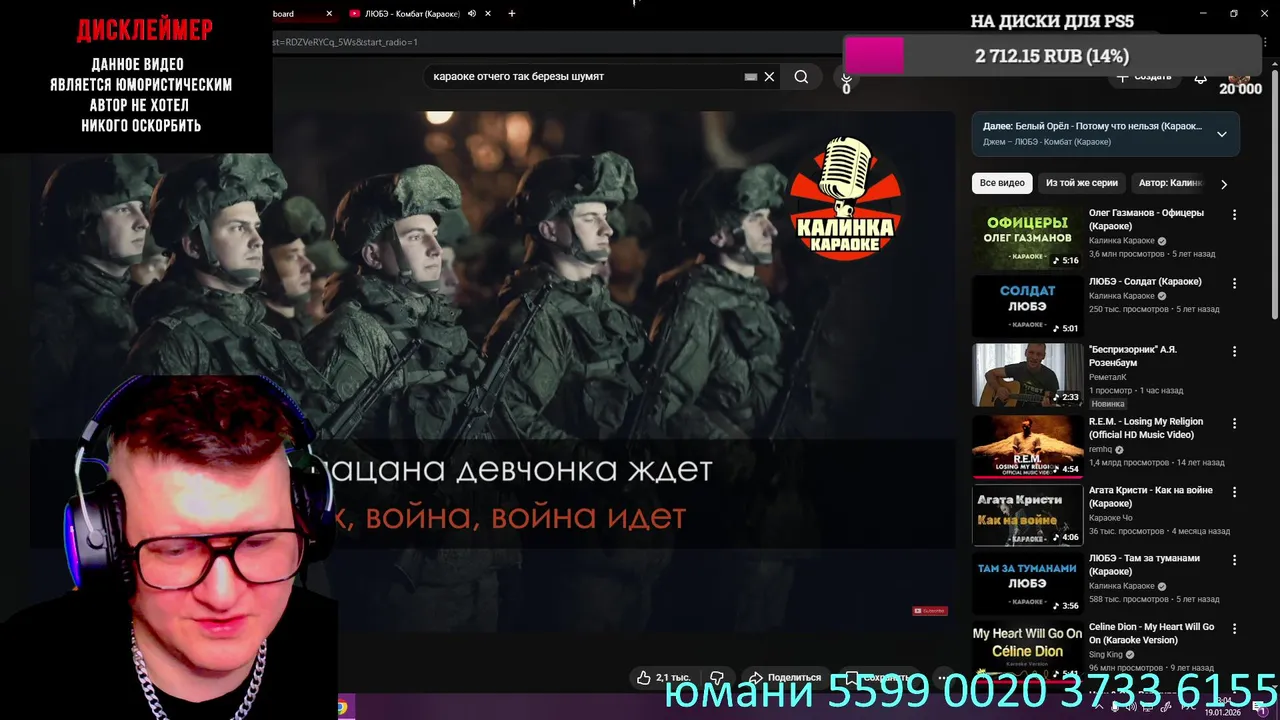Open the R.E.M. Losing My Religion thumbnail

1028,446
